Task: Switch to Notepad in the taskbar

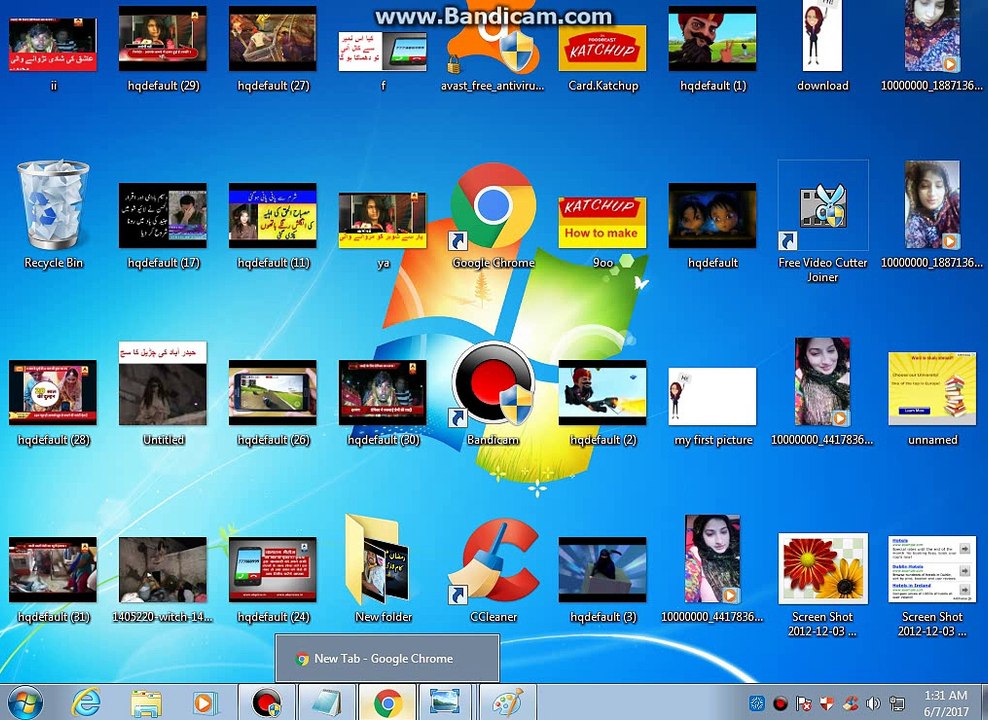Action: pyautogui.click(x=326, y=702)
